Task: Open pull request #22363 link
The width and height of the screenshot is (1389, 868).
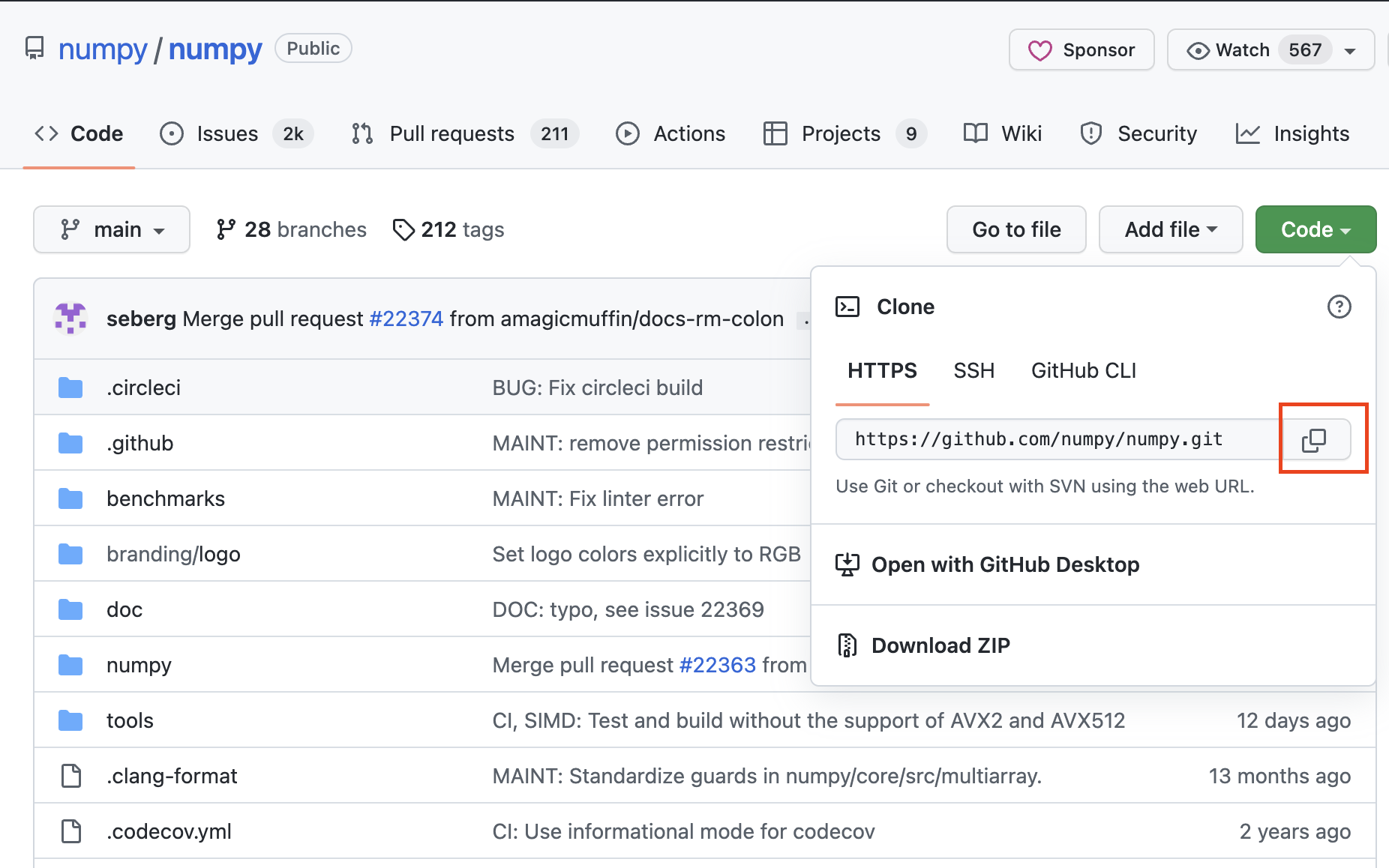Action: click(x=717, y=665)
